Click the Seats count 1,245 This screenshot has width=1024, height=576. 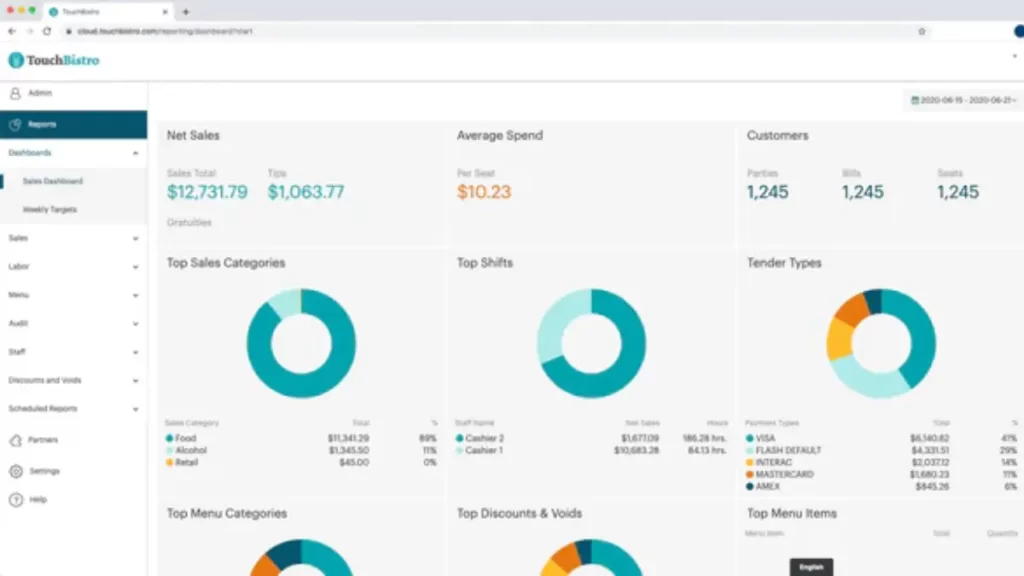coord(958,192)
